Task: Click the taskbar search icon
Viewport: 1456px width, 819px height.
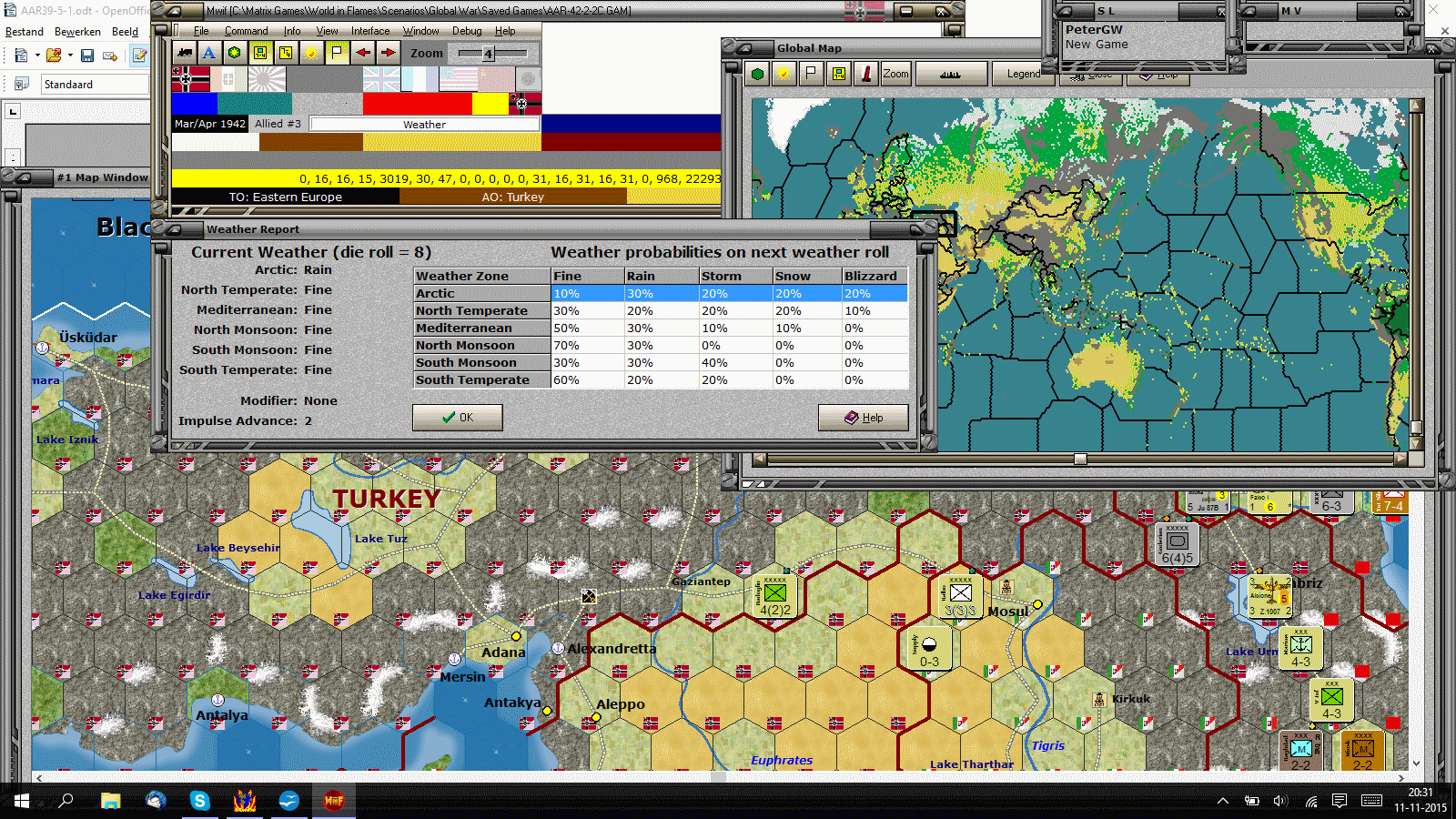Action: (x=66, y=801)
